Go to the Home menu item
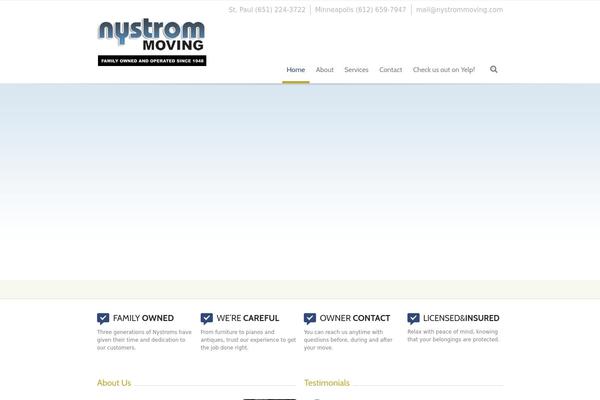Image resolution: width=600 pixels, height=400 pixels. (x=296, y=70)
